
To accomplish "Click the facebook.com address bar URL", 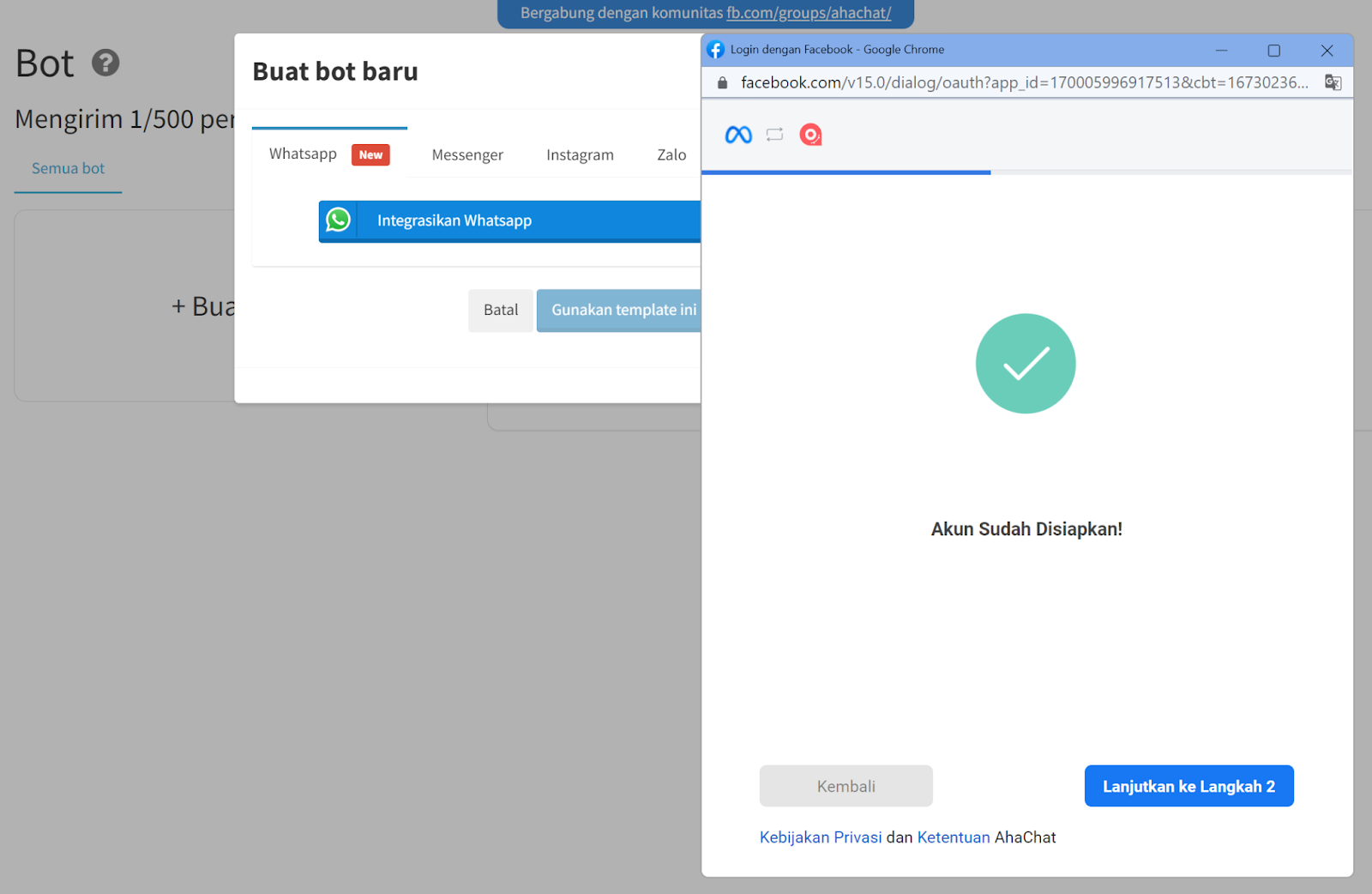I will tap(1025, 82).
